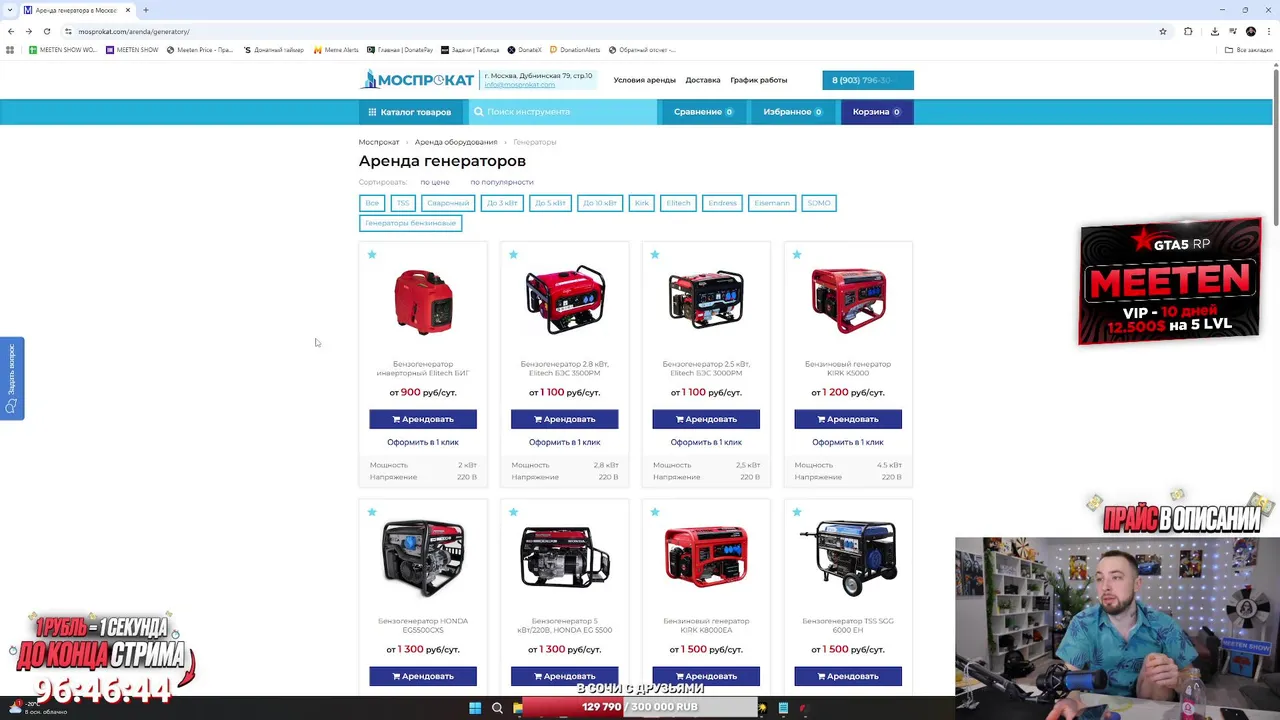Open the Избранное list
Viewport: 1280px width, 720px height.
[x=793, y=112]
